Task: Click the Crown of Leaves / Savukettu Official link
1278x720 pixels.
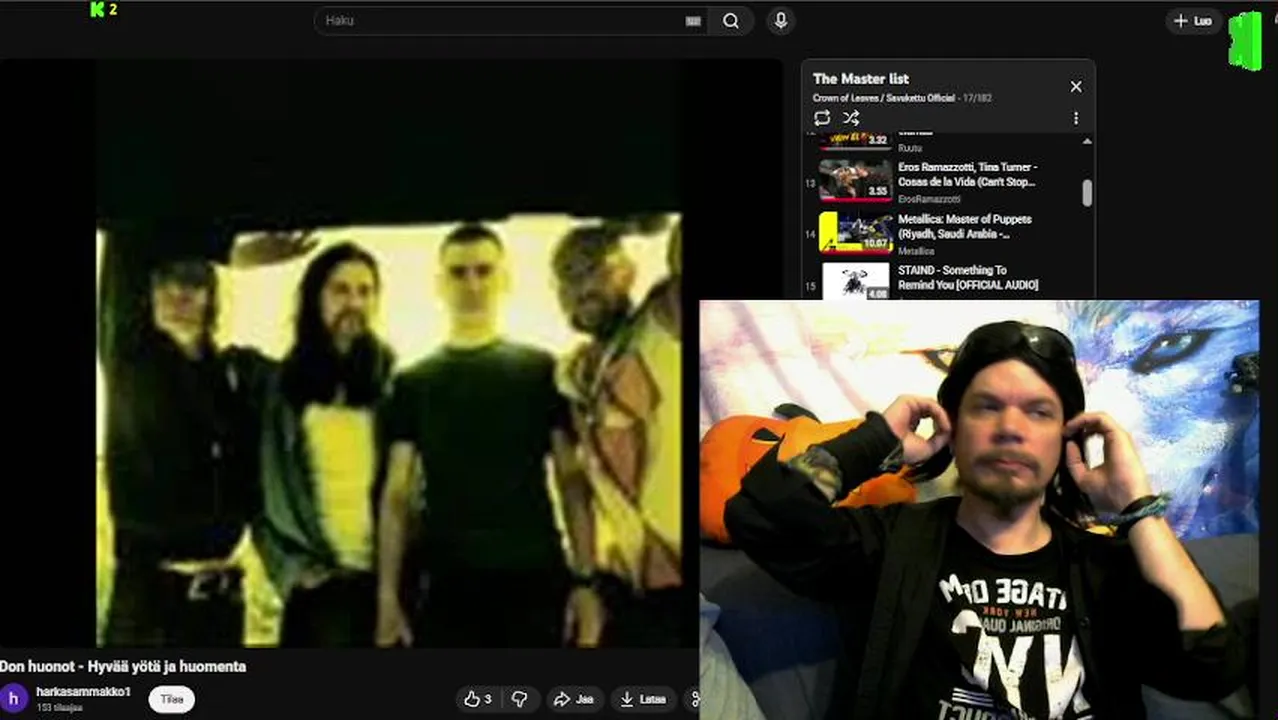Action: (x=884, y=98)
